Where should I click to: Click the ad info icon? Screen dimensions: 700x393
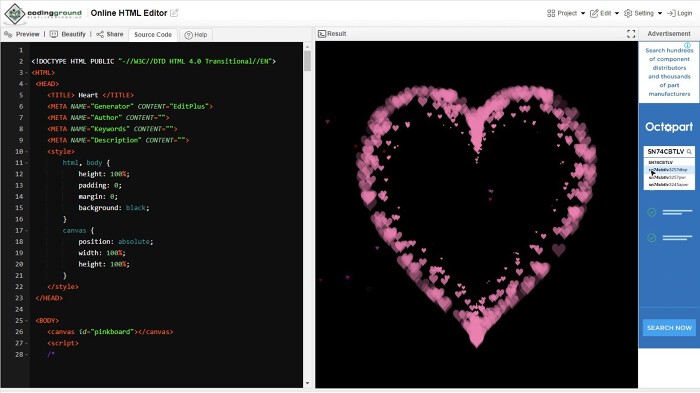(688, 45)
